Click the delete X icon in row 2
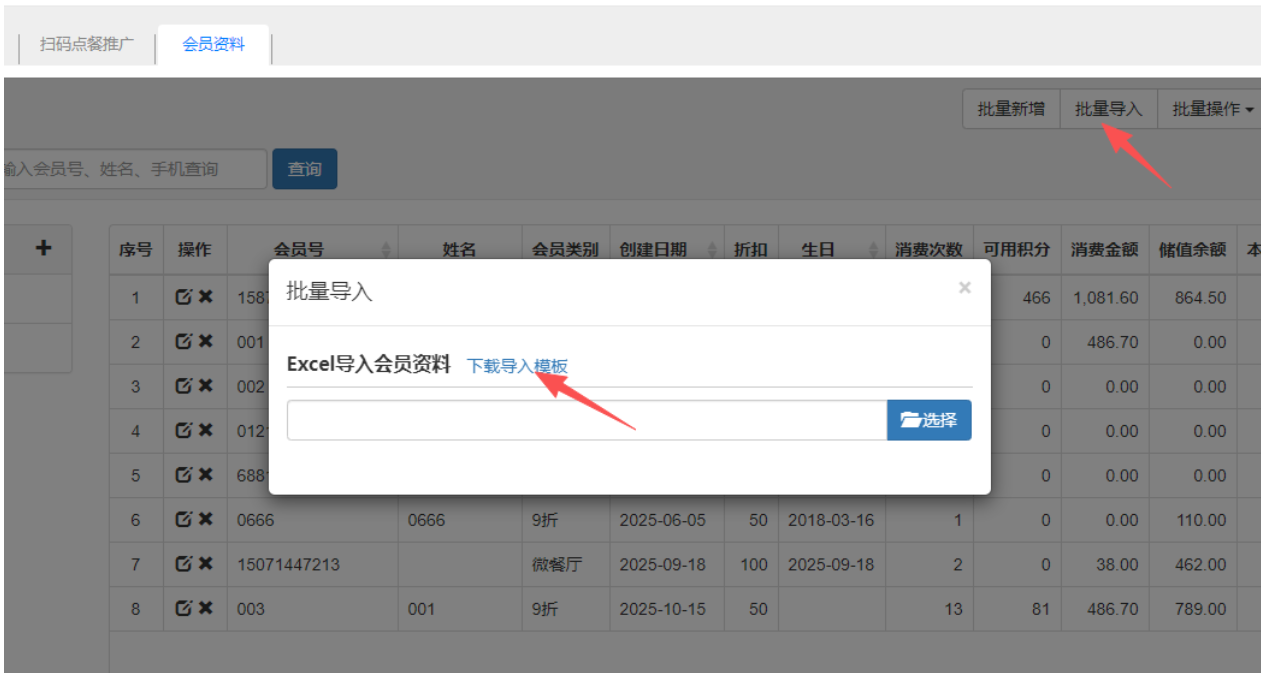Viewport: 1261px width, 673px height. pos(205,342)
